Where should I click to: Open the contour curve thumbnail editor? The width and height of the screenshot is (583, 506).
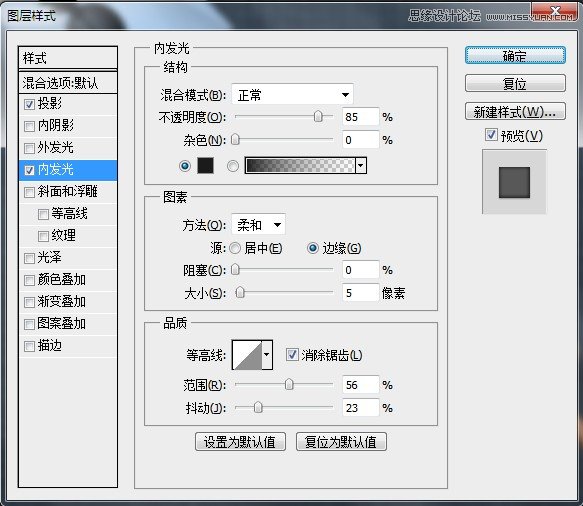coord(247,355)
